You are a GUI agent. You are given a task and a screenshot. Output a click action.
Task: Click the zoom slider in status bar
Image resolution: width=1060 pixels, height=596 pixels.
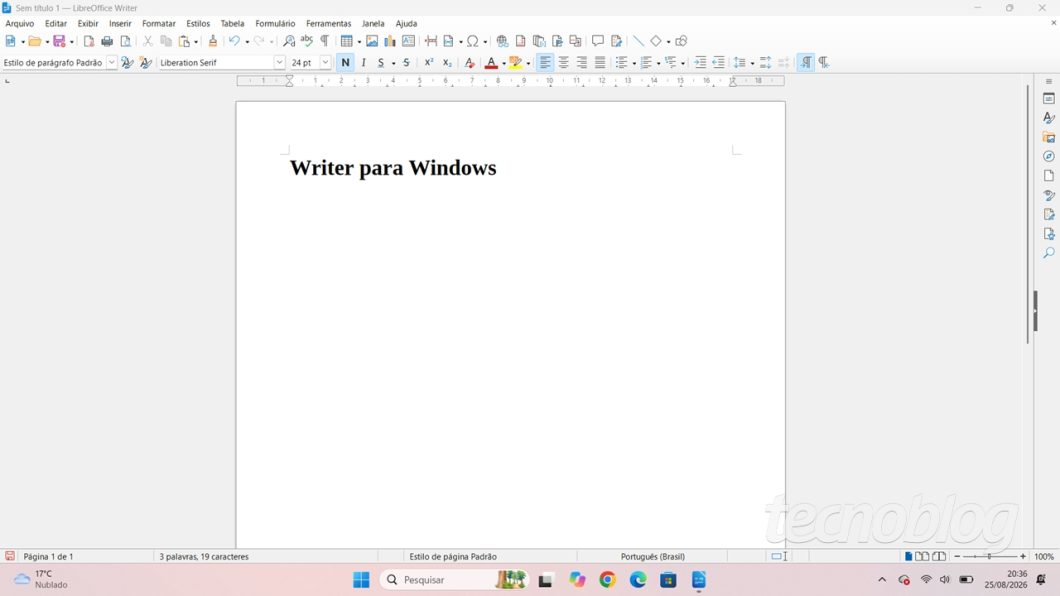[x=990, y=556]
